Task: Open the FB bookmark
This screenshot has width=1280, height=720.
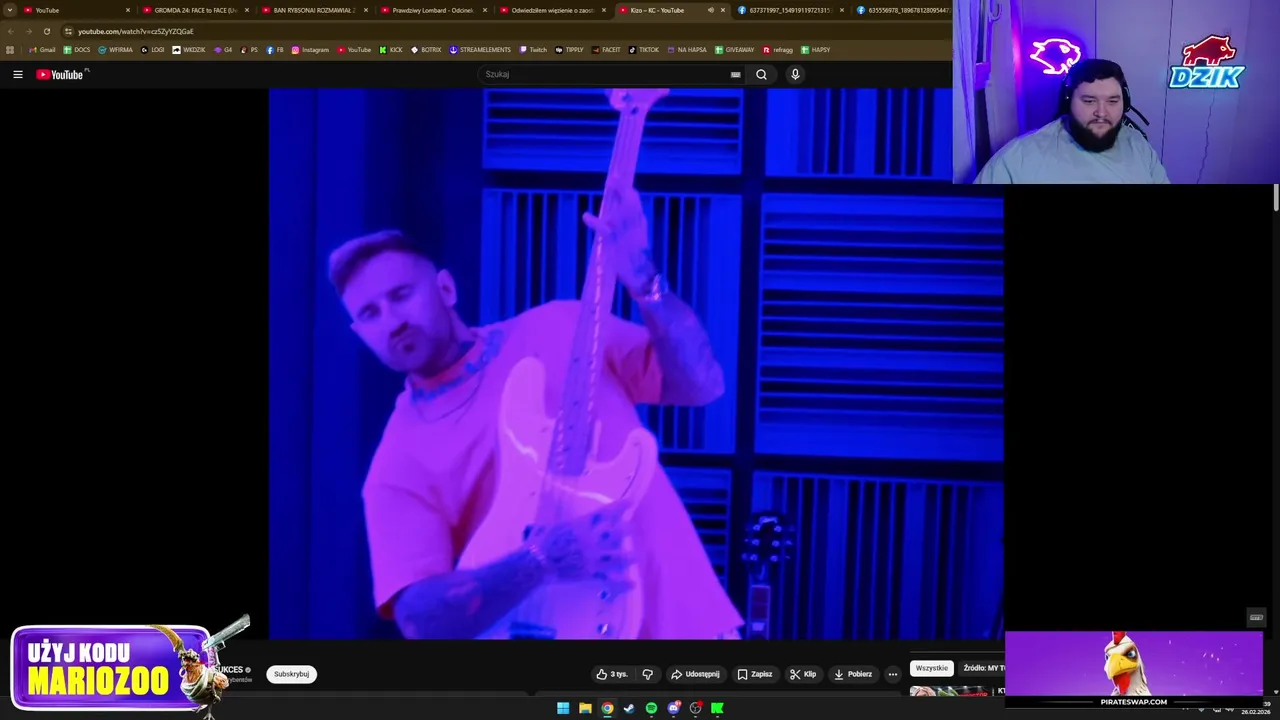Action: [275, 50]
